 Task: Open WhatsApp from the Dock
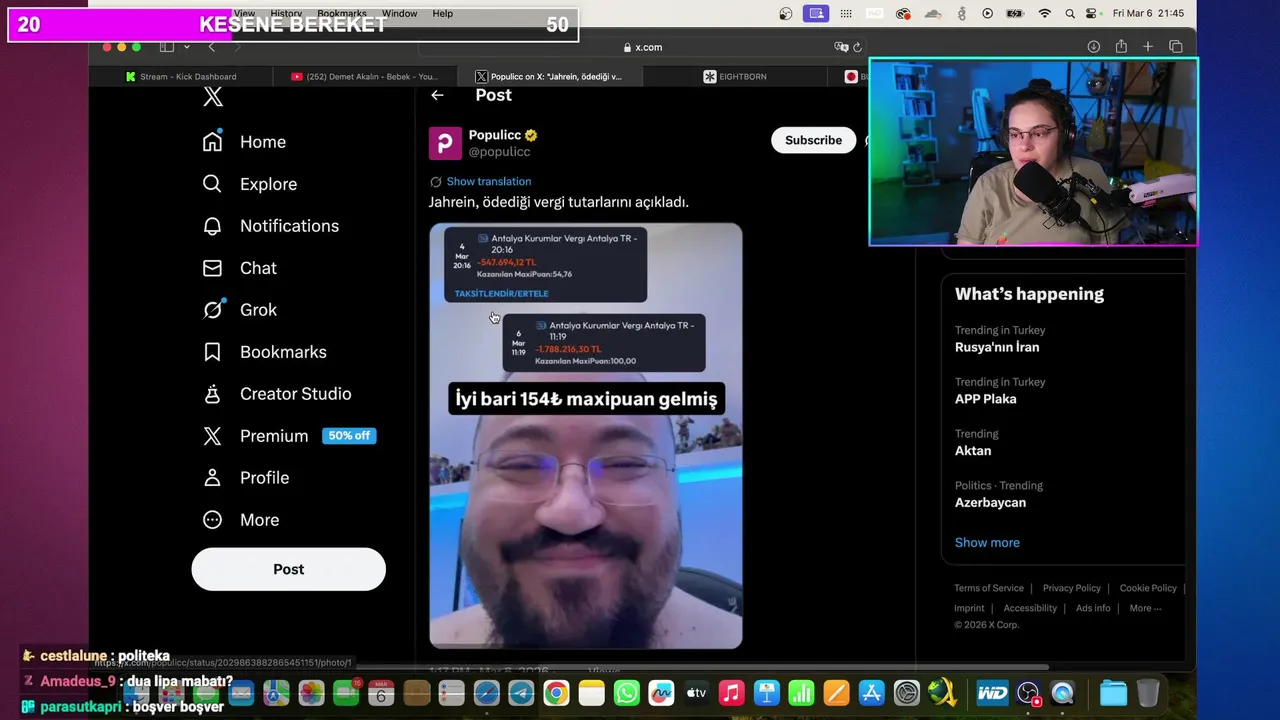pos(626,693)
